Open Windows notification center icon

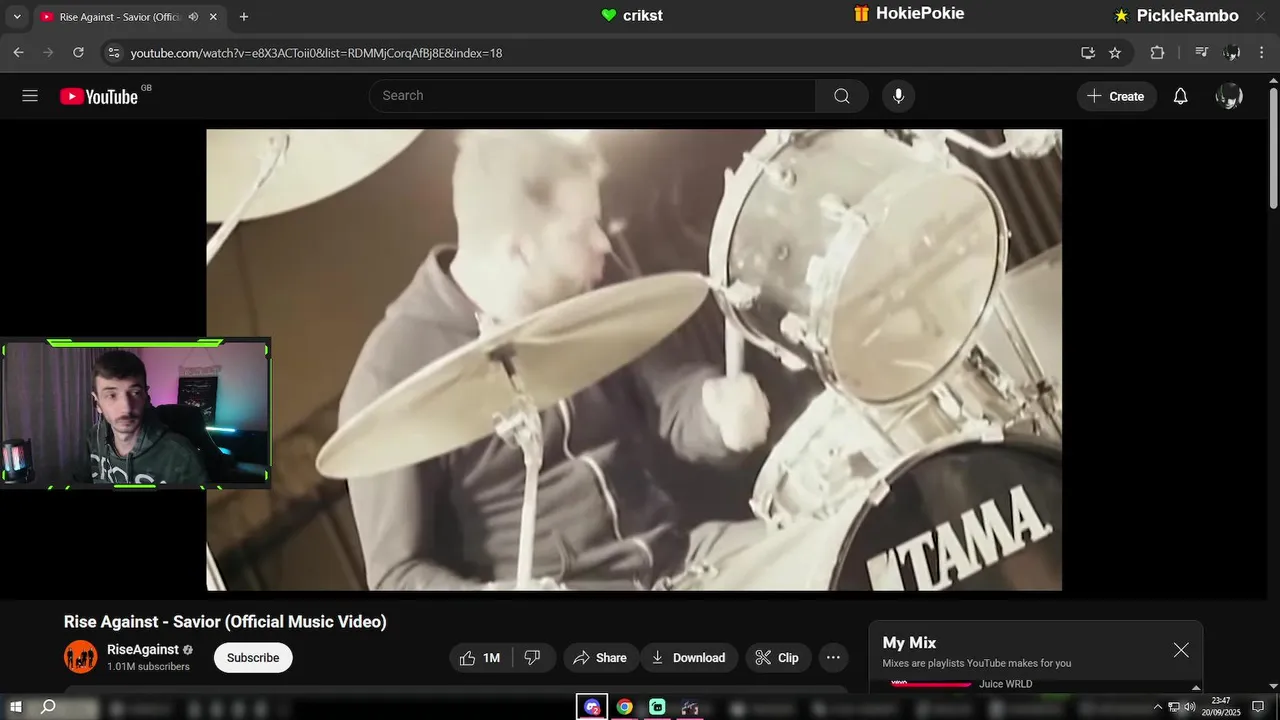coord(1258,707)
